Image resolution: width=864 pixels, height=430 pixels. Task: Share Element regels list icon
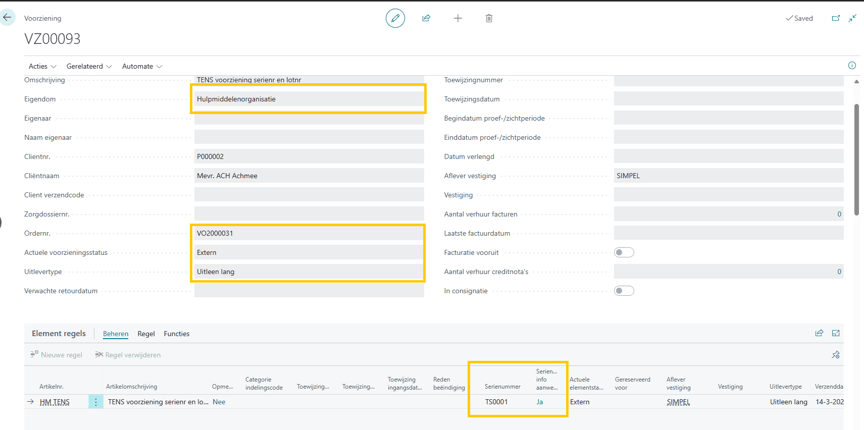click(x=819, y=333)
